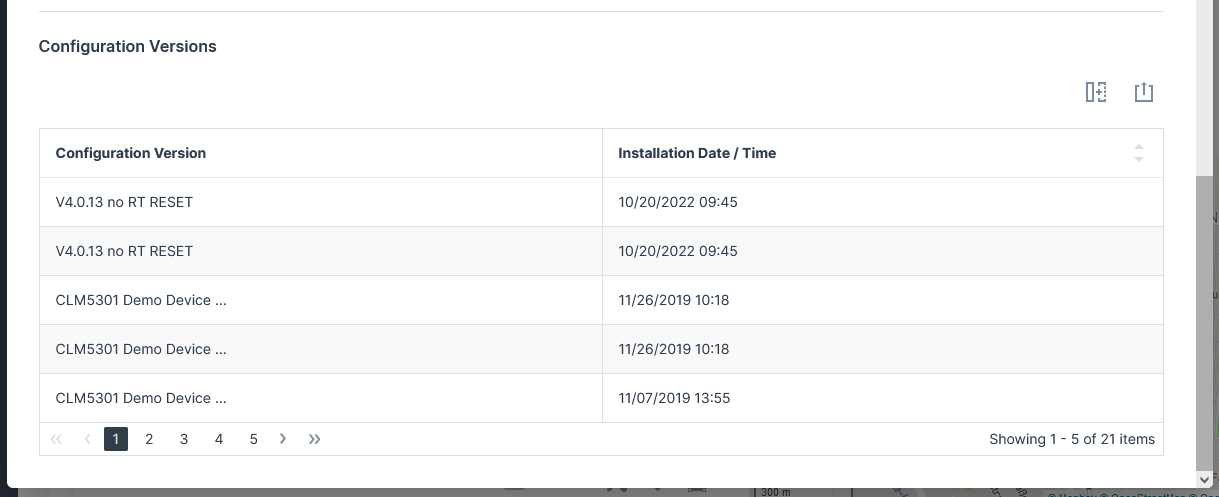Click current page 1 button

click(x=116, y=439)
